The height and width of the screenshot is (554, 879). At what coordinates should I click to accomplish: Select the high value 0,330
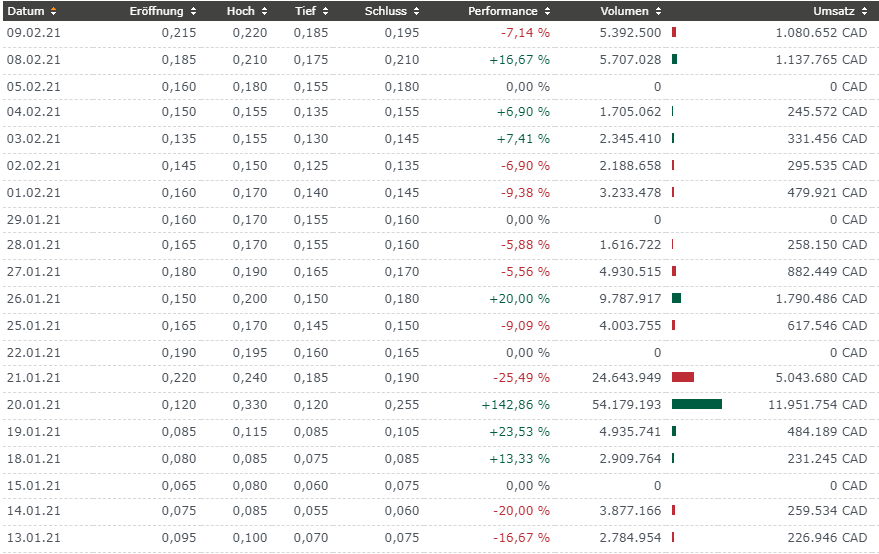[250, 405]
